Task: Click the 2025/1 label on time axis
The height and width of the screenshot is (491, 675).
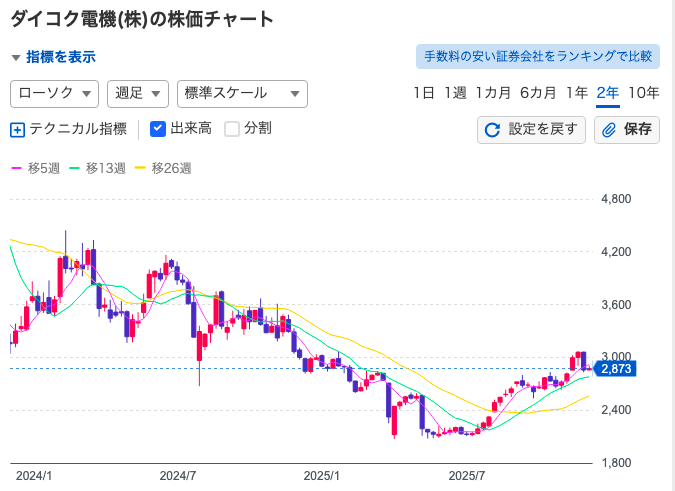Action: pyautogui.click(x=323, y=475)
